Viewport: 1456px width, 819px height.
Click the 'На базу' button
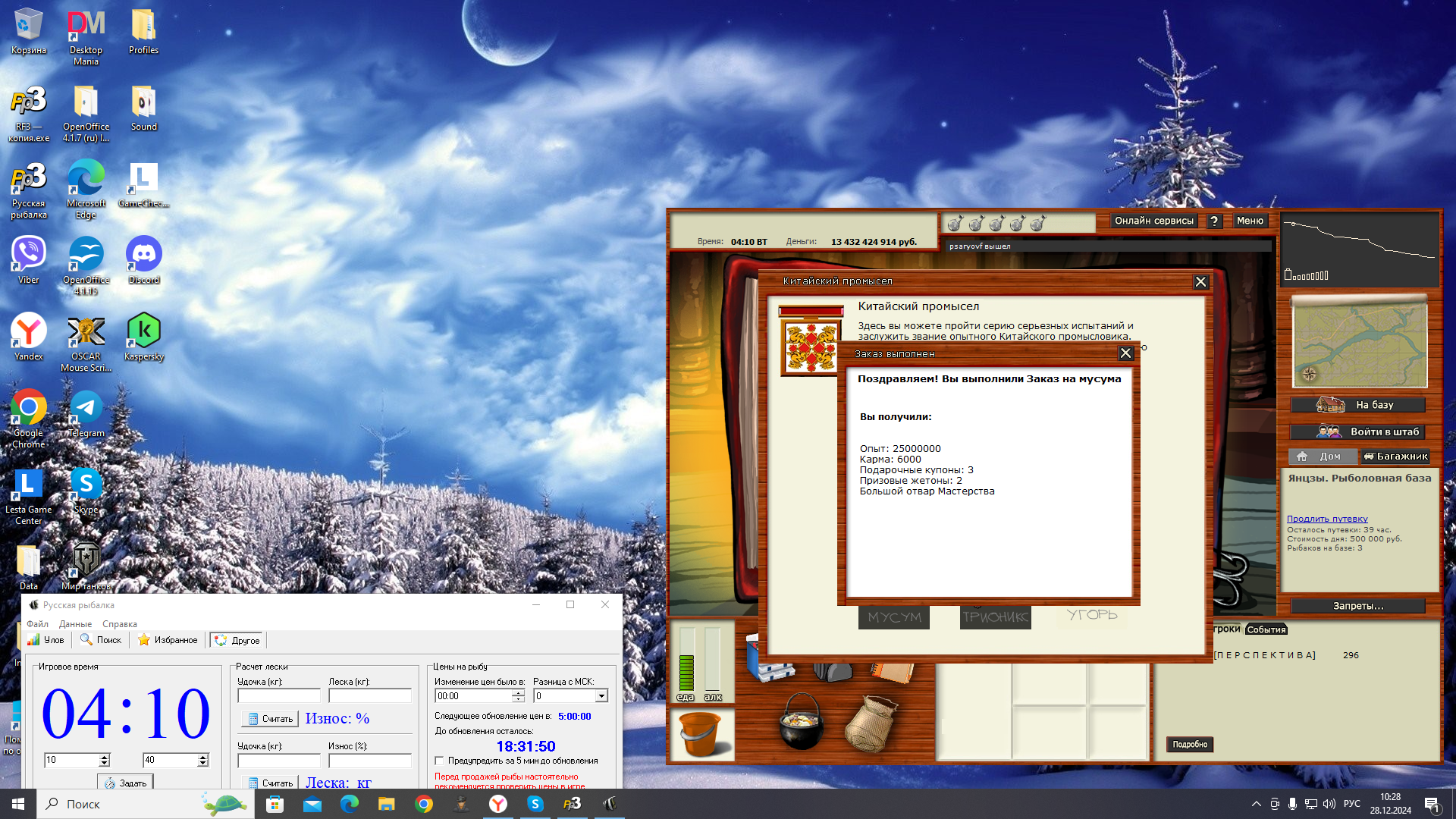pos(1358,405)
